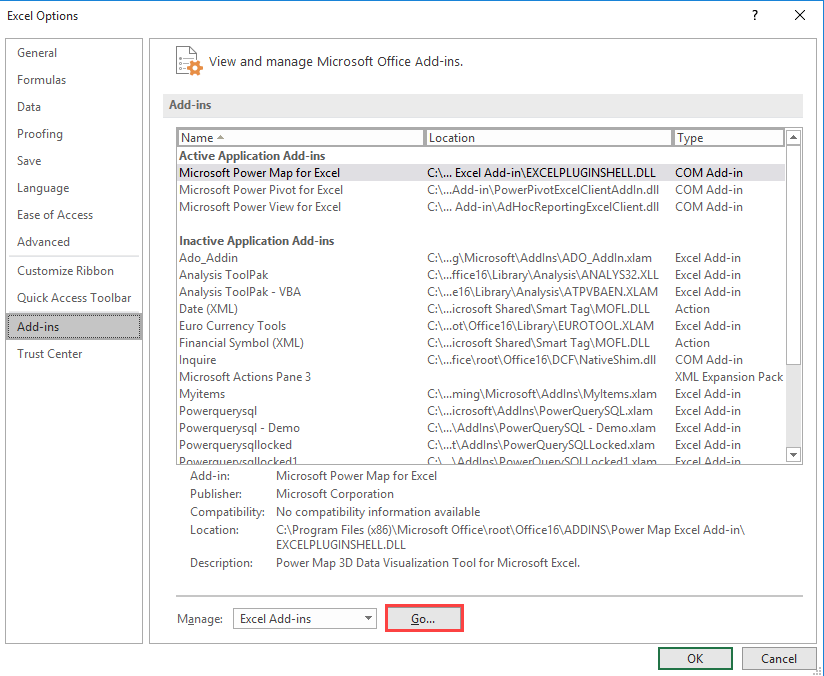Screen dimensions: 824x676
Task: Dismiss the dialog with Cancel
Action: (x=779, y=658)
